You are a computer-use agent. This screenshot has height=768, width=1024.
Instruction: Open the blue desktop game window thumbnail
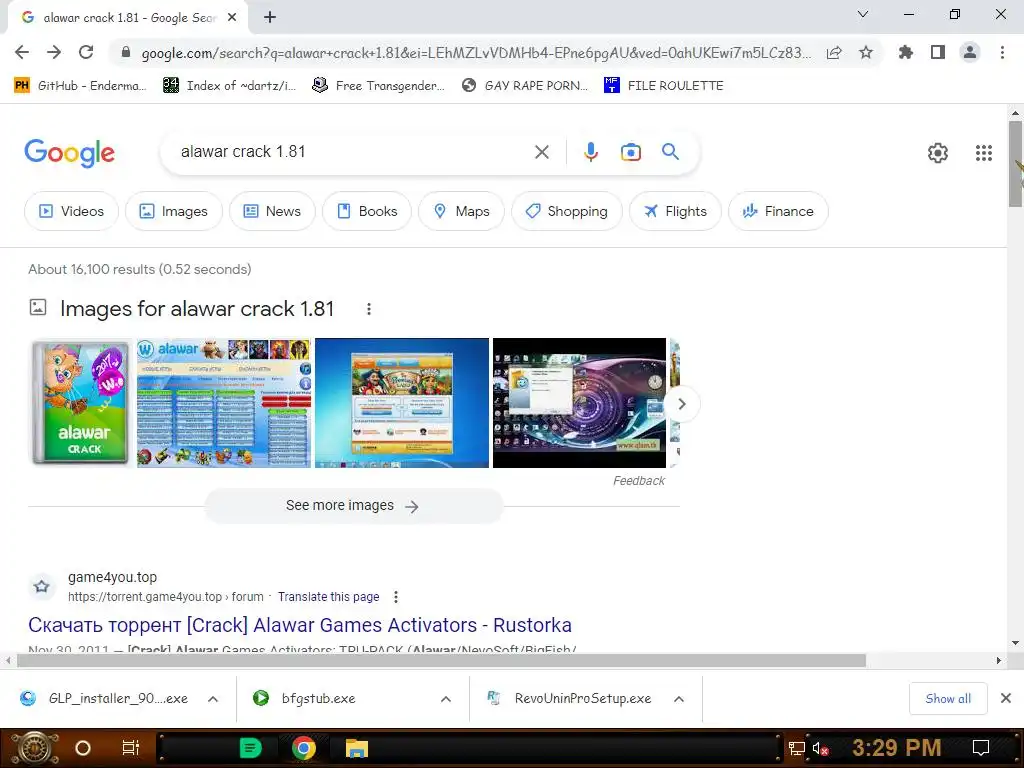[402, 402]
